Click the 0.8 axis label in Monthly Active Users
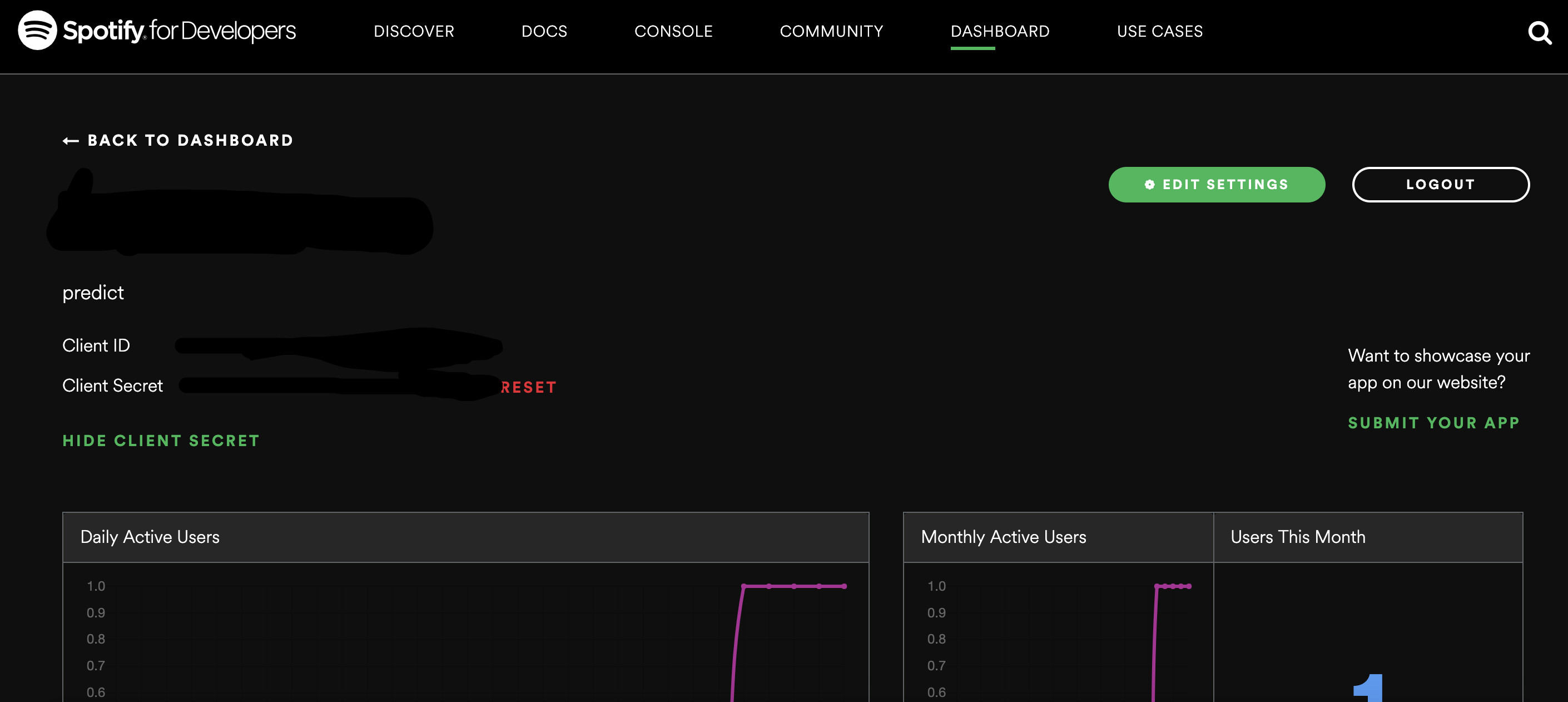This screenshot has width=1568, height=702. [936, 639]
